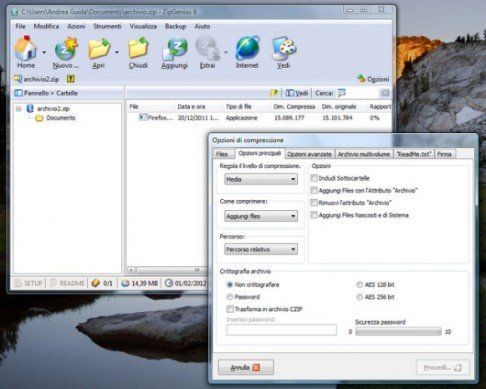Check Rimuovi l'attributo Archivio

pyautogui.click(x=314, y=203)
